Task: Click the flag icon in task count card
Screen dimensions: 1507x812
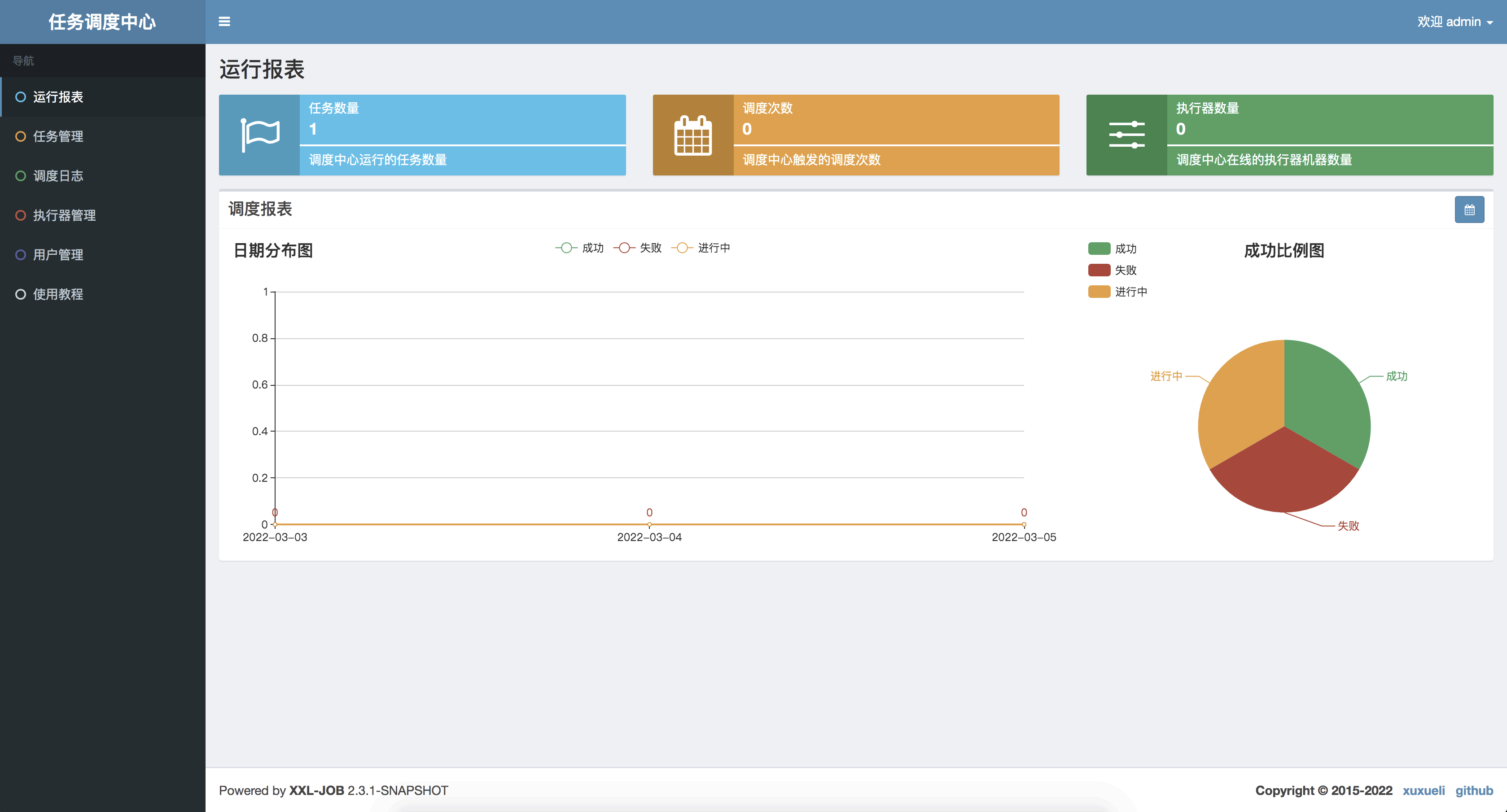Action: (x=260, y=135)
